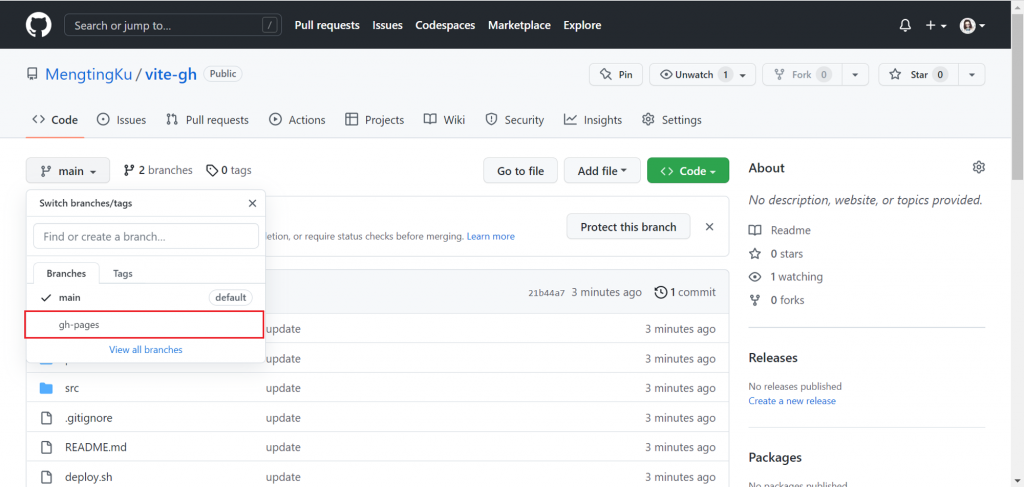1024x487 pixels.
Task: Open the notifications bell
Action: click(x=905, y=25)
